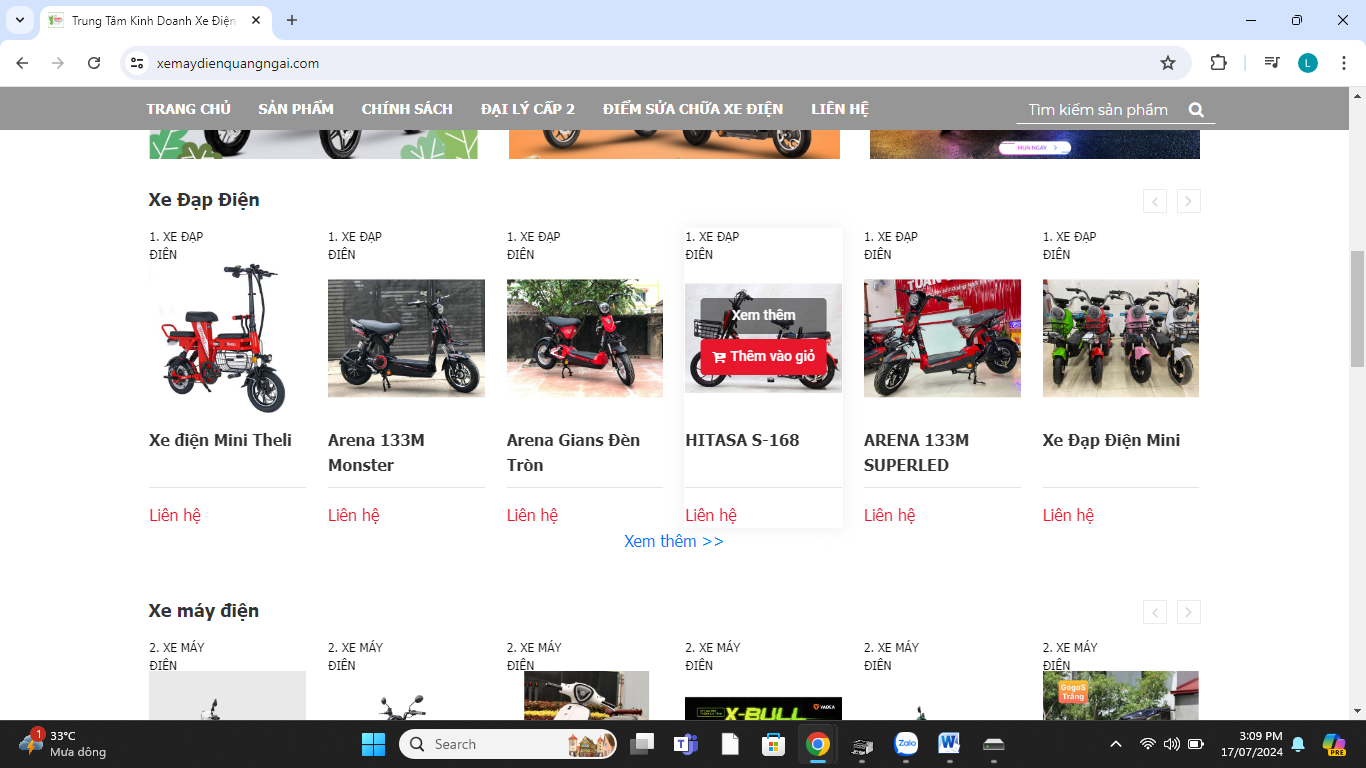
Task: Bookmark this page with the star icon
Action: pos(1167,63)
